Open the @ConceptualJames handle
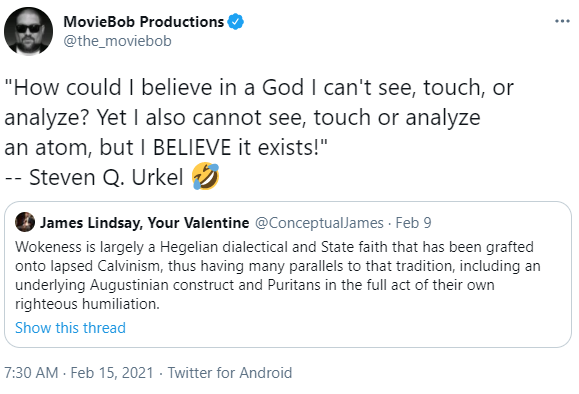 pos(319,223)
